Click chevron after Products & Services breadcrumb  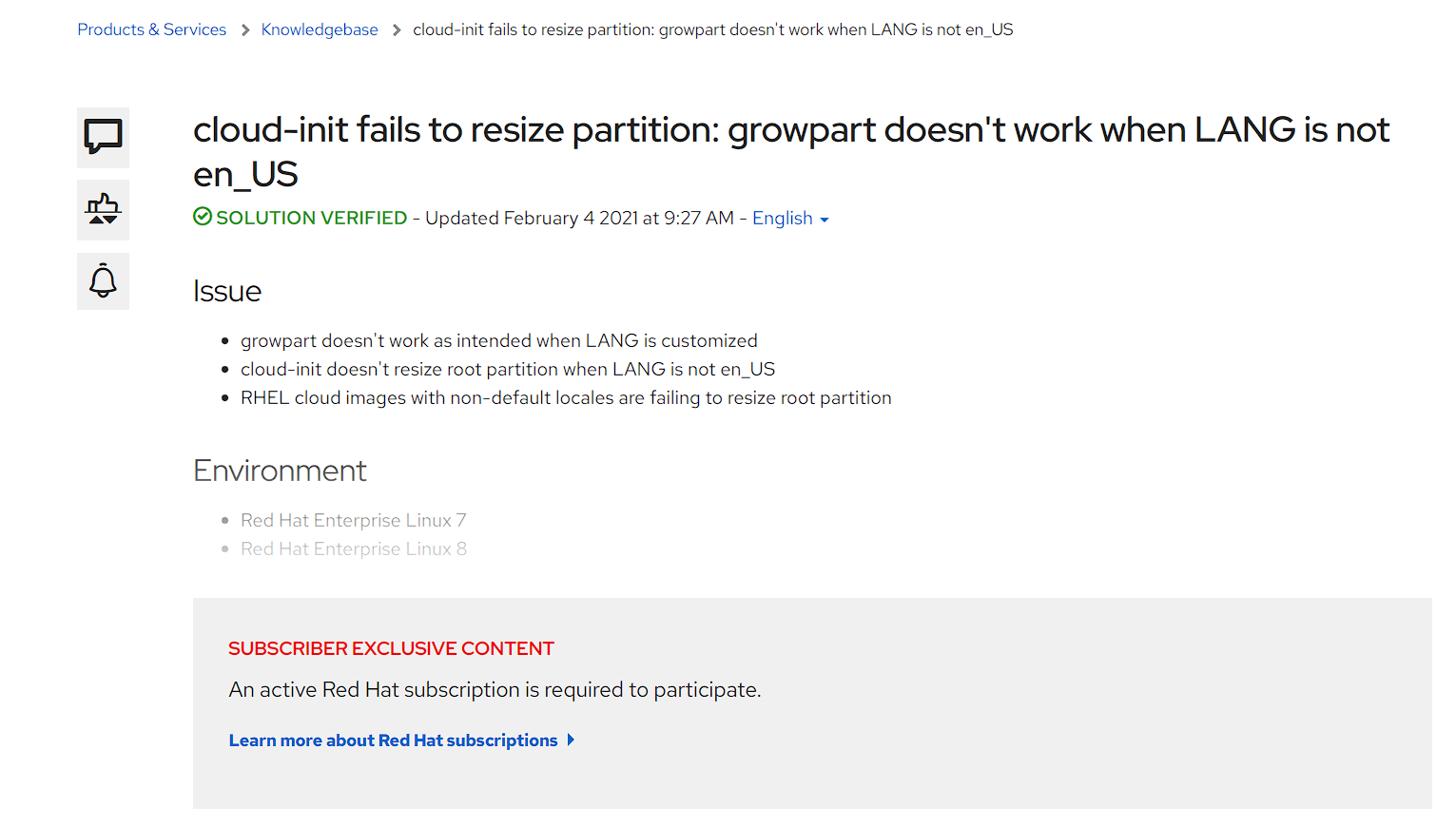pos(244,30)
